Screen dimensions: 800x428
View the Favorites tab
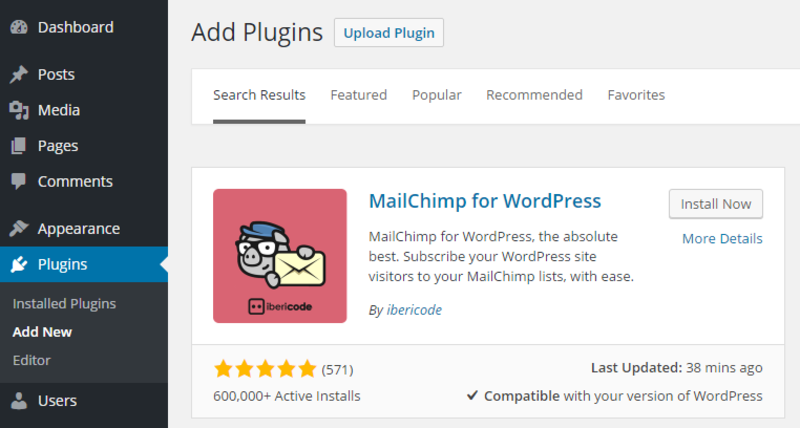pyautogui.click(x=636, y=95)
